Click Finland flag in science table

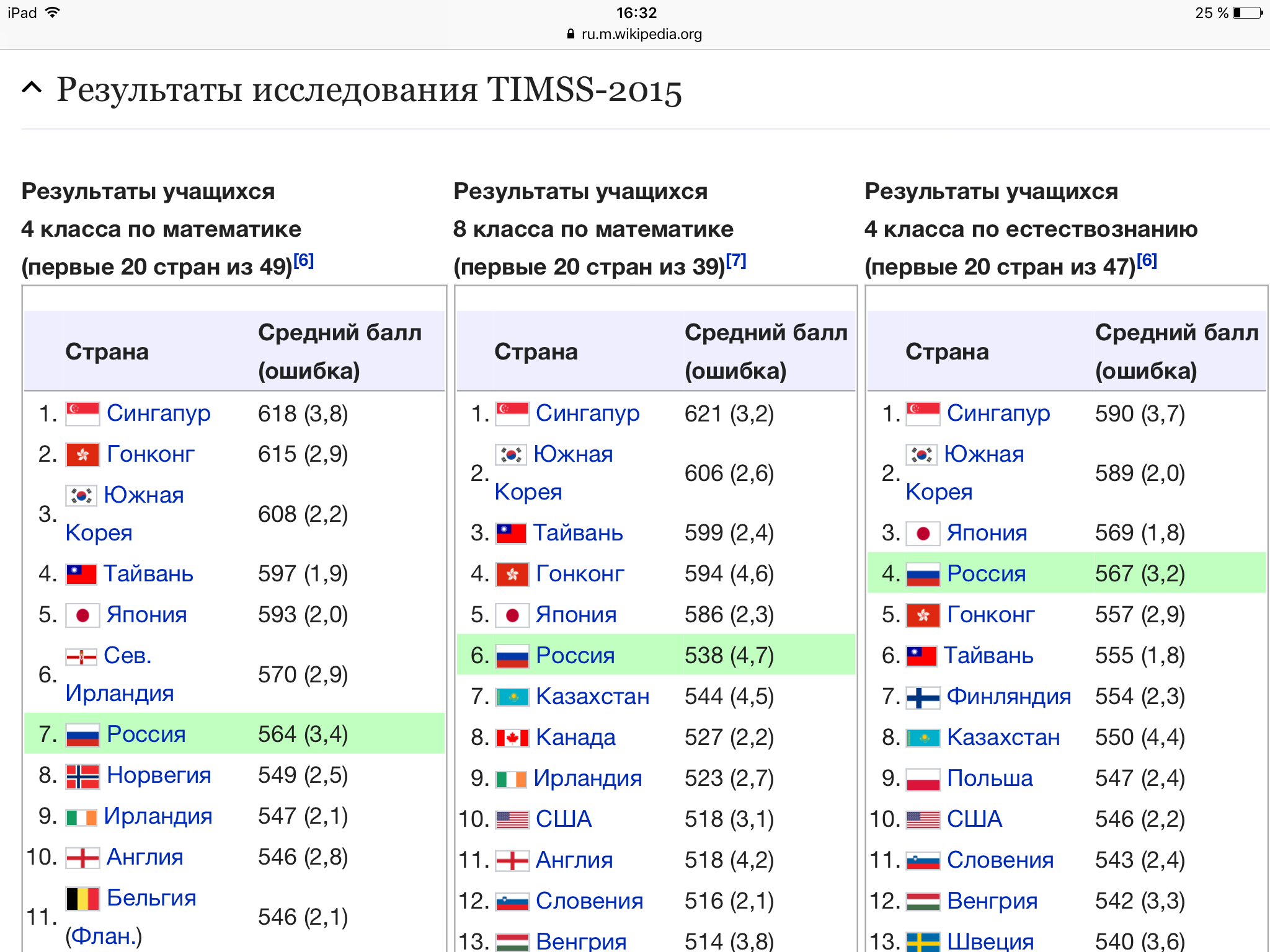[923, 697]
